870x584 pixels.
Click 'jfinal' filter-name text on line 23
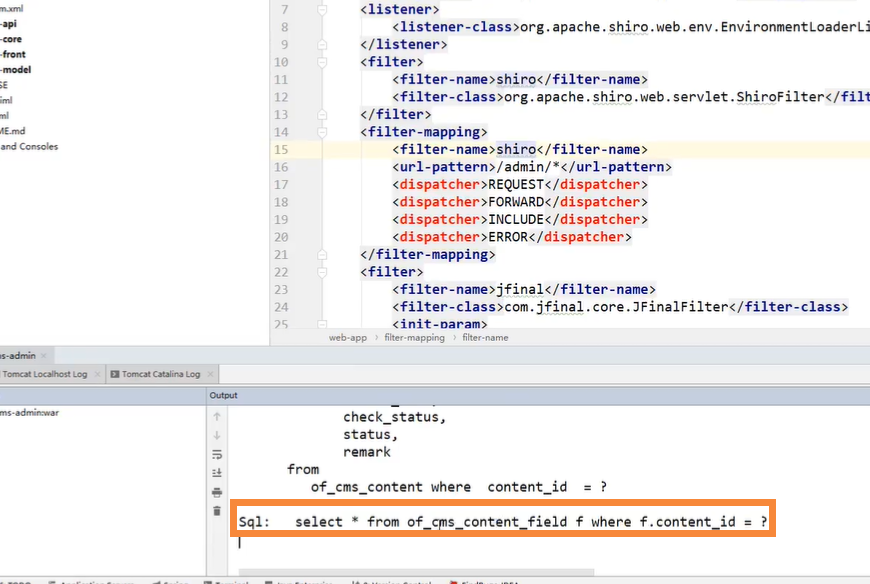coord(520,290)
